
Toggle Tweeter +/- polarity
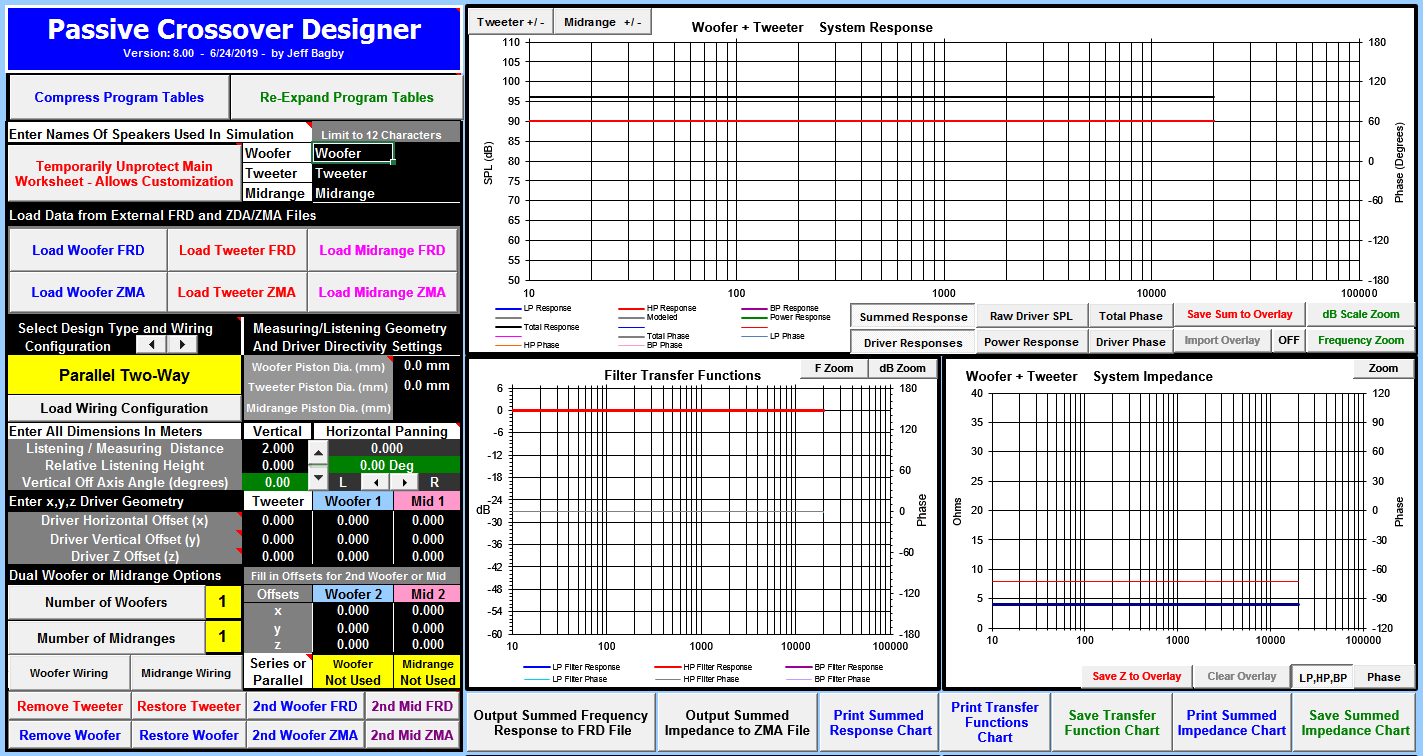(510, 22)
